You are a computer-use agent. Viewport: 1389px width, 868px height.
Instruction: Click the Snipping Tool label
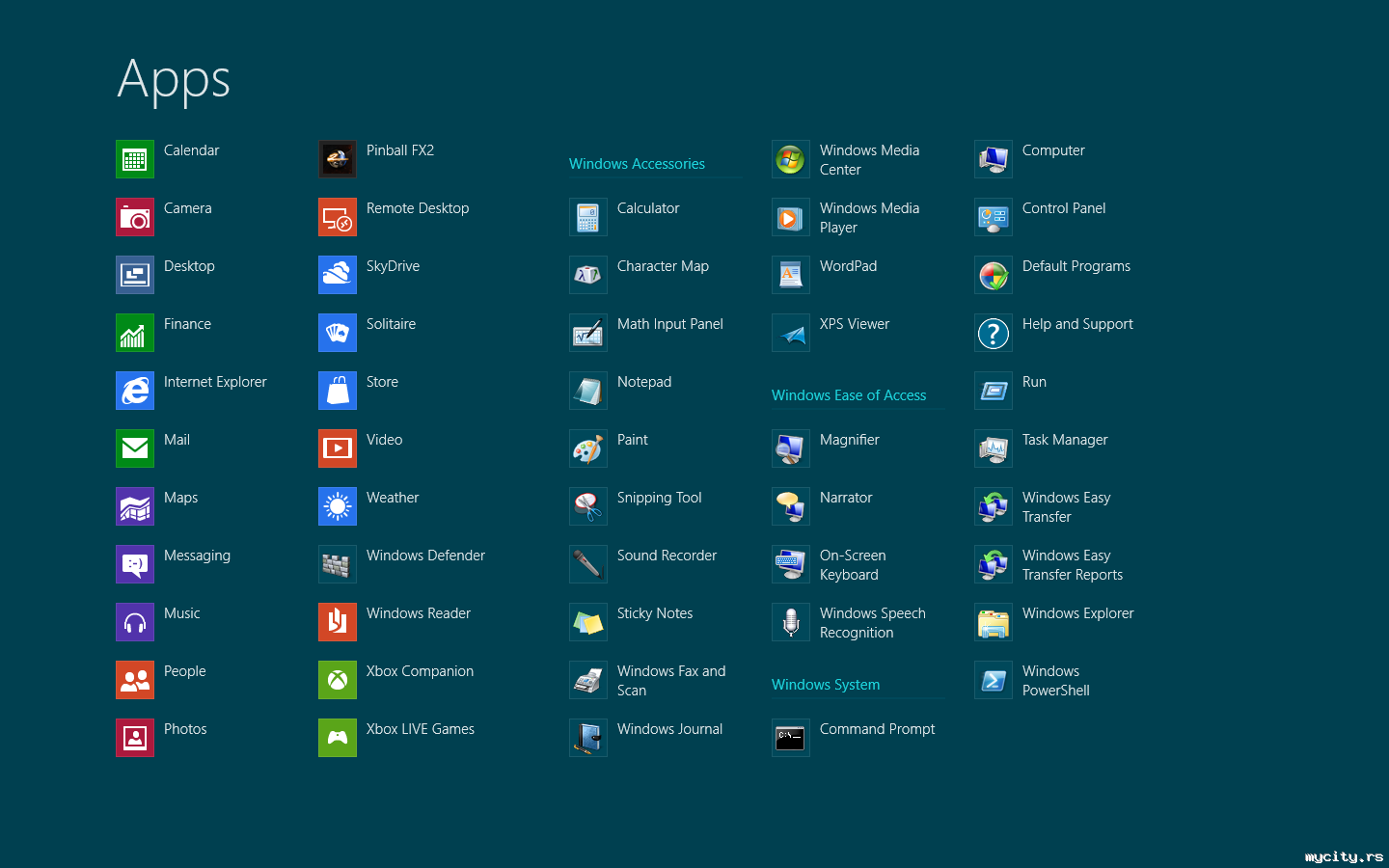pos(660,498)
